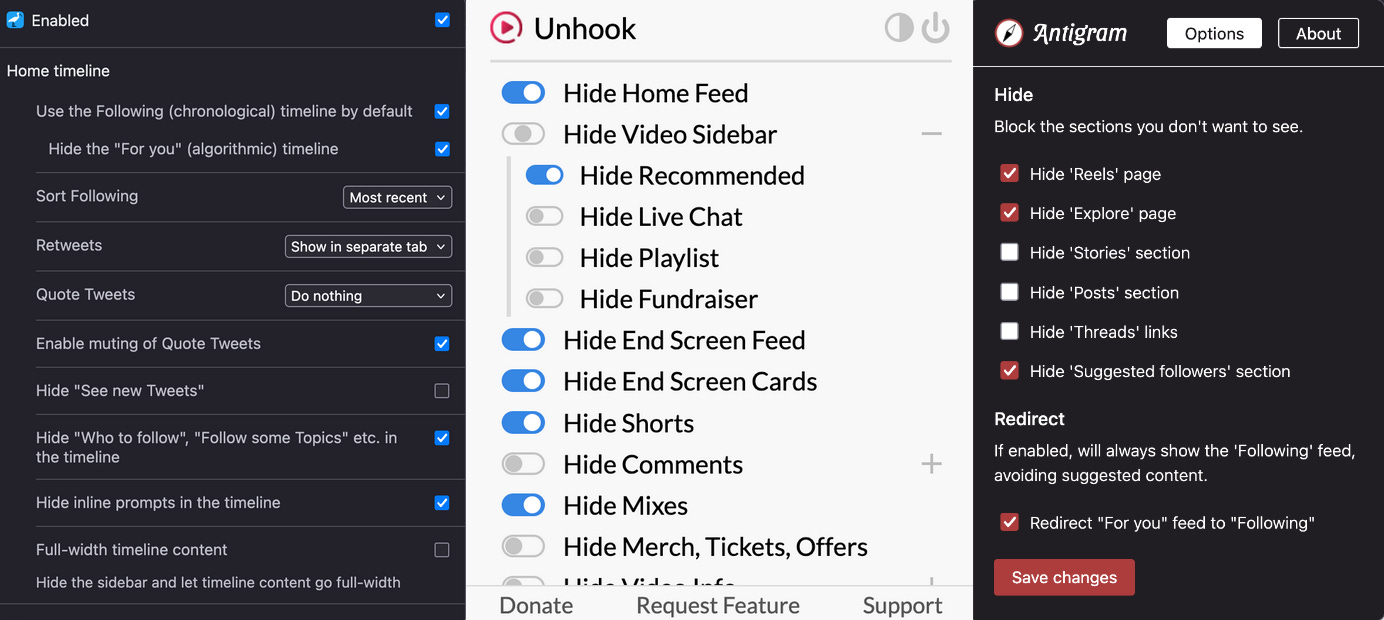Open the Donate link in Unhook
The width and height of the screenshot is (1384, 620).
(536, 606)
